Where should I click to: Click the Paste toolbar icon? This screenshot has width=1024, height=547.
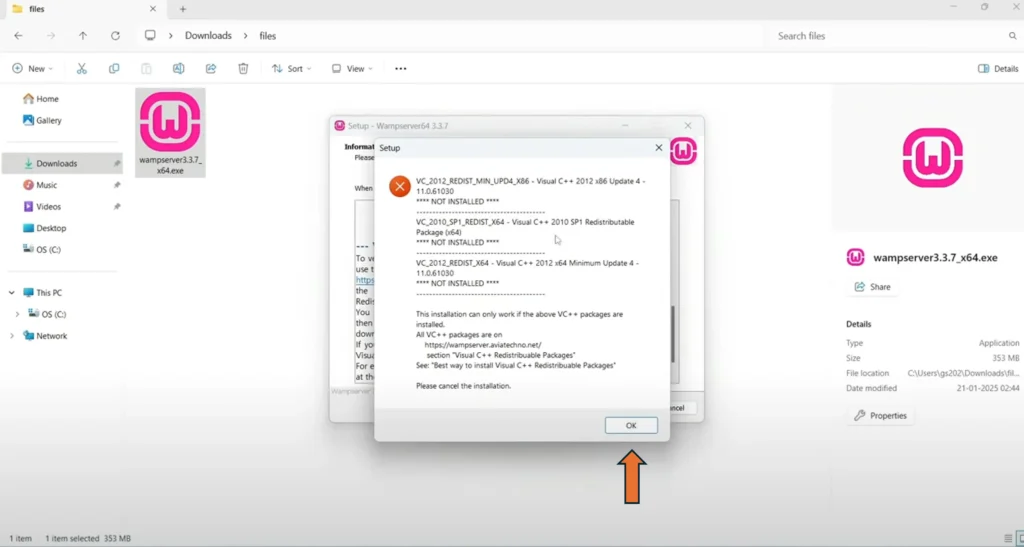tap(146, 69)
